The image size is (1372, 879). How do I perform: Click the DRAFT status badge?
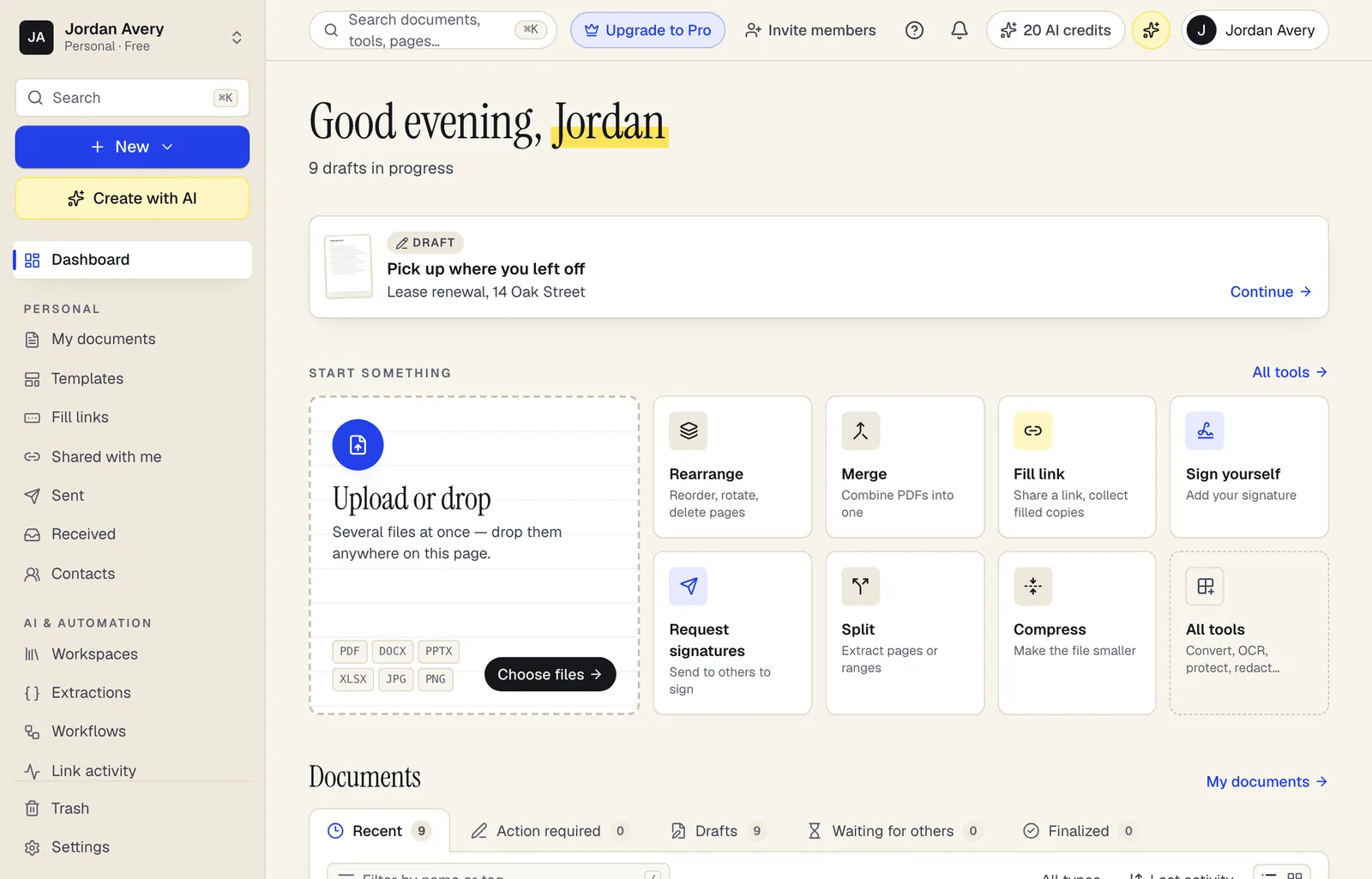[x=425, y=243]
